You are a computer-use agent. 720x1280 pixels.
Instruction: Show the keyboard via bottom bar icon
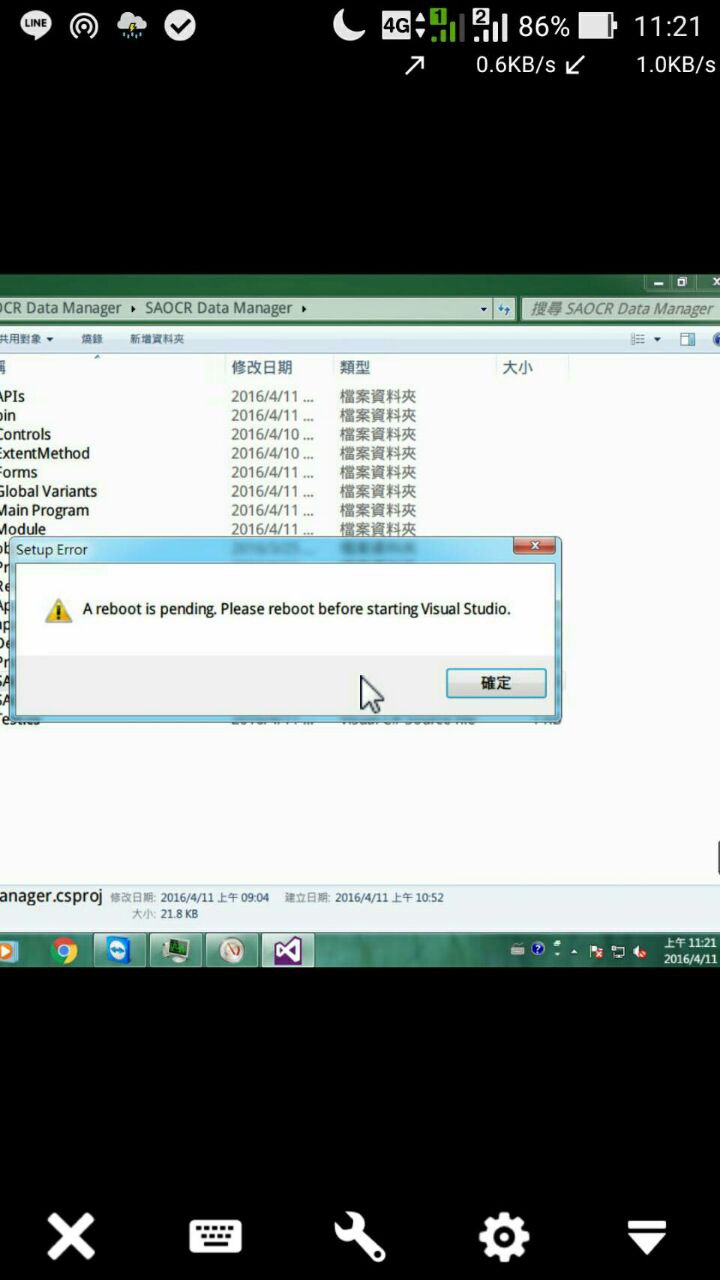(215, 1236)
